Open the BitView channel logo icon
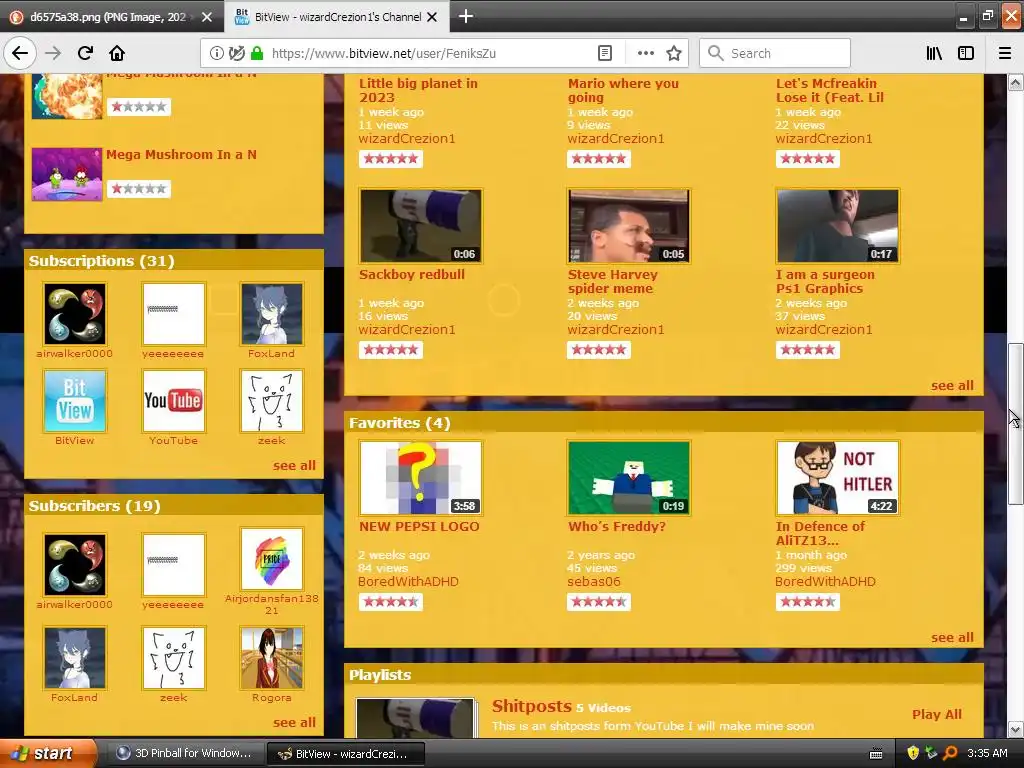Viewport: 1024px width, 768px height. click(74, 401)
